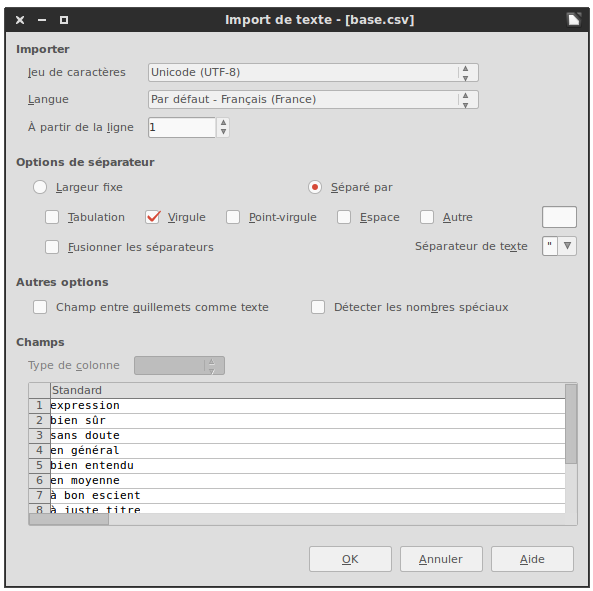The height and width of the screenshot is (591, 593).
Task: Increase the starting line number with the up arrow
Action: tap(224, 123)
